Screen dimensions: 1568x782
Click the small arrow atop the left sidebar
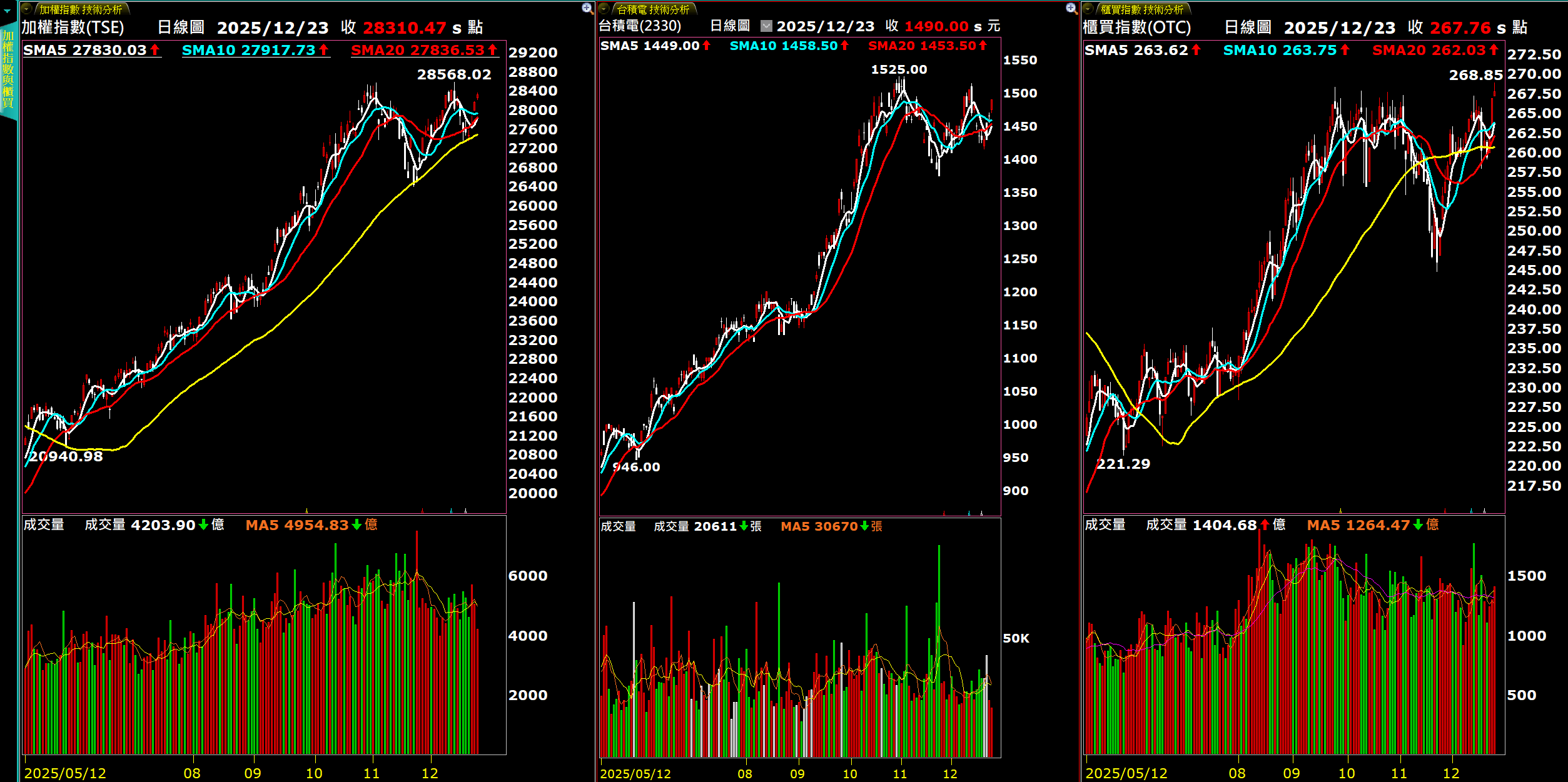pos(8,11)
